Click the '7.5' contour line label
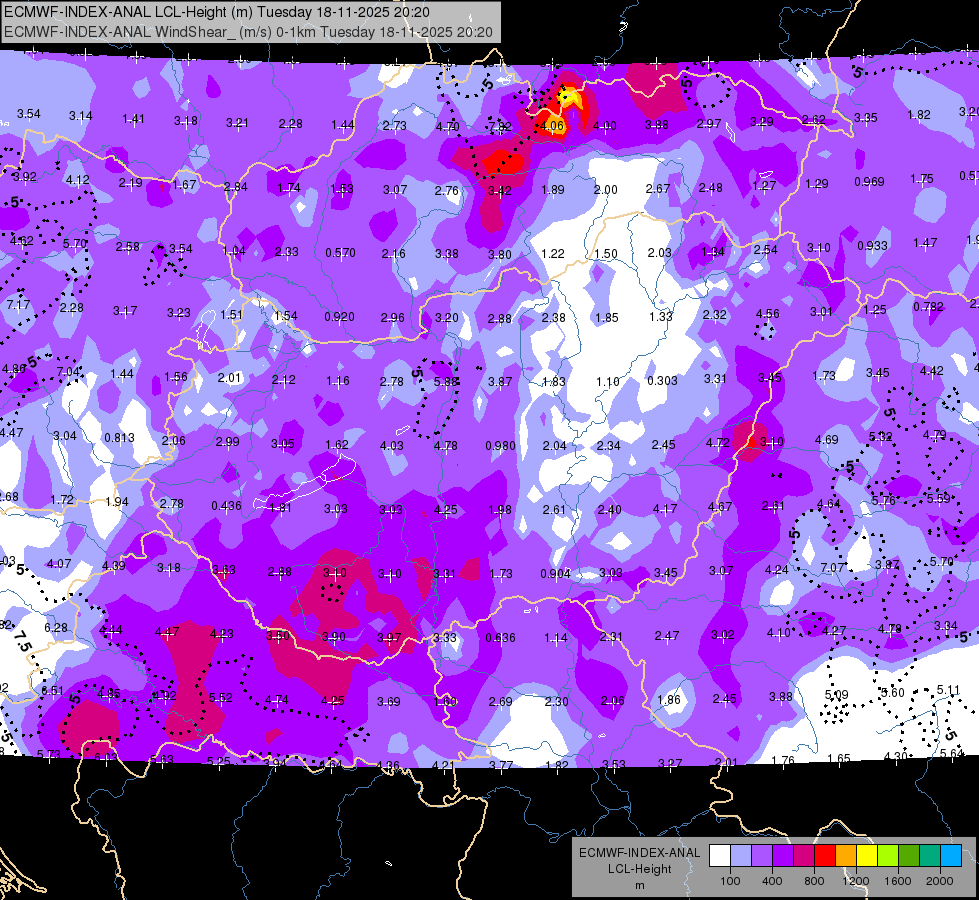 pyautogui.click(x=21, y=642)
